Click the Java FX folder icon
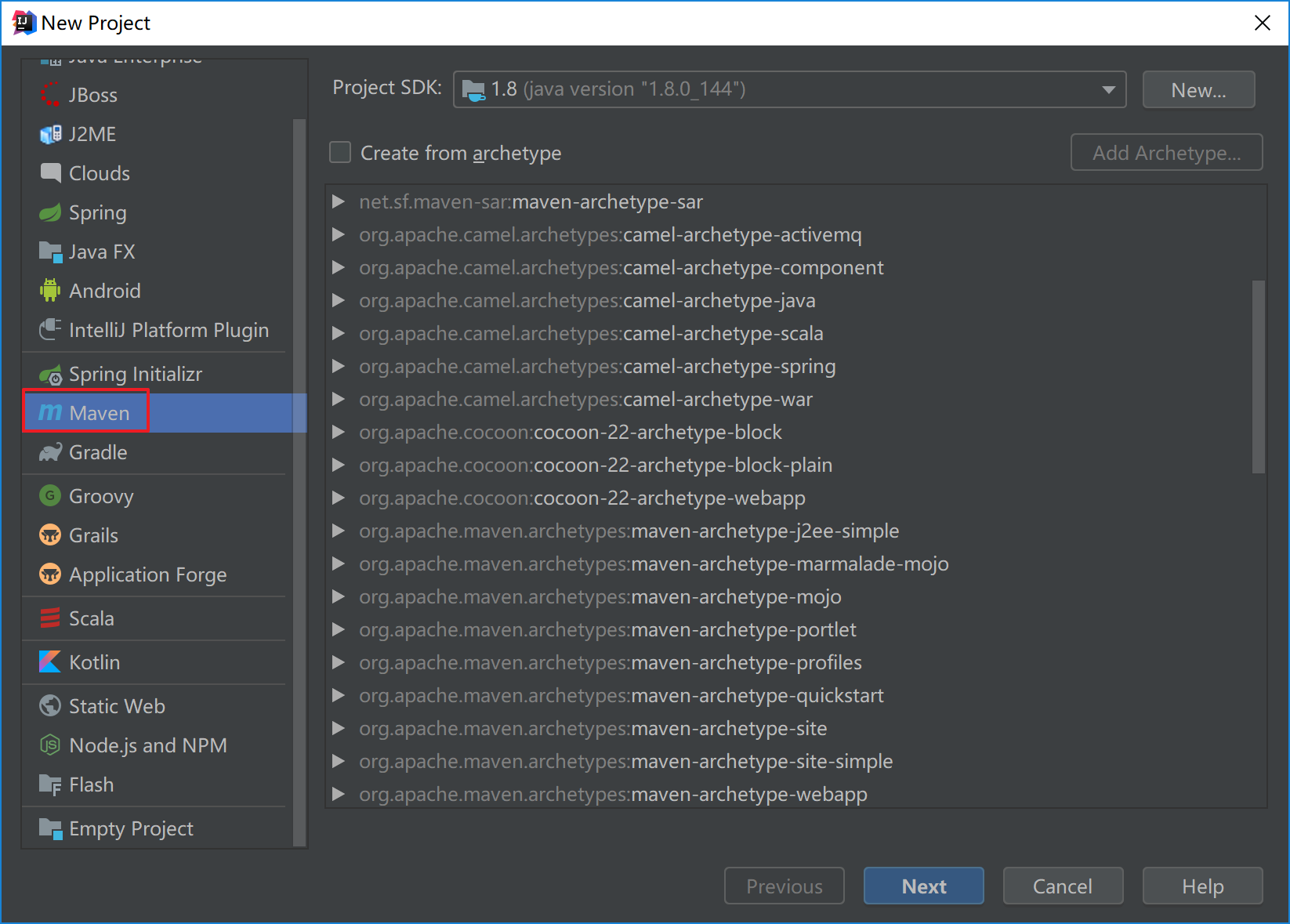The image size is (1290, 924). 50,252
